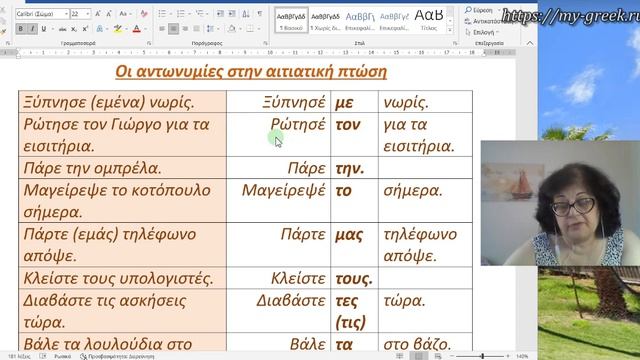Align paragraph to the left

(162, 29)
